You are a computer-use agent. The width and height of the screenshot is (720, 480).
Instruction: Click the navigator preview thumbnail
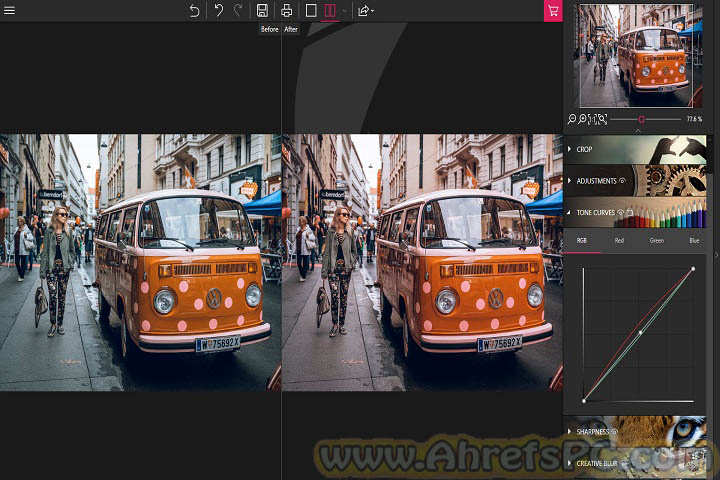pyautogui.click(x=638, y=56)
